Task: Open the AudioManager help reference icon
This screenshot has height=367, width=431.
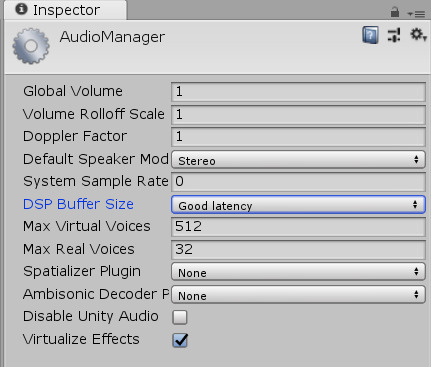Action: pyautogui.click(x=370, y=35)
